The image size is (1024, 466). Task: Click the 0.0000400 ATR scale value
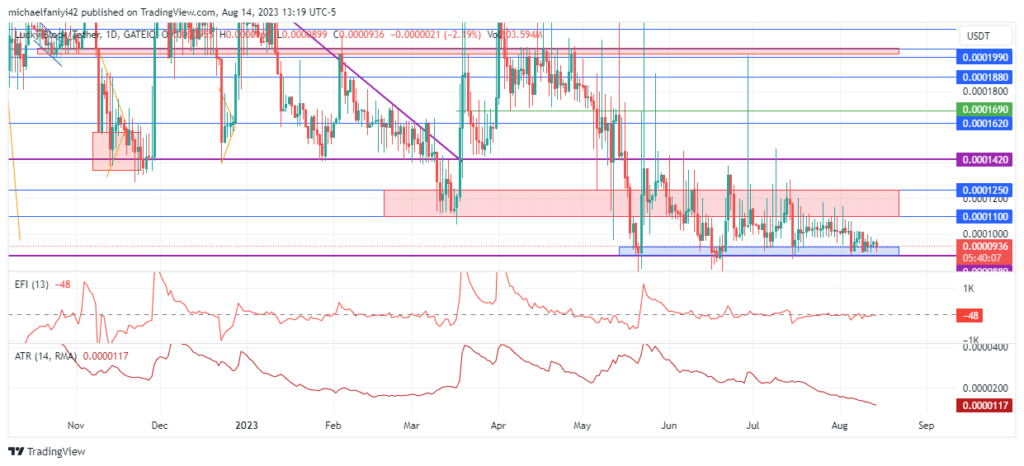coord(985,348)
